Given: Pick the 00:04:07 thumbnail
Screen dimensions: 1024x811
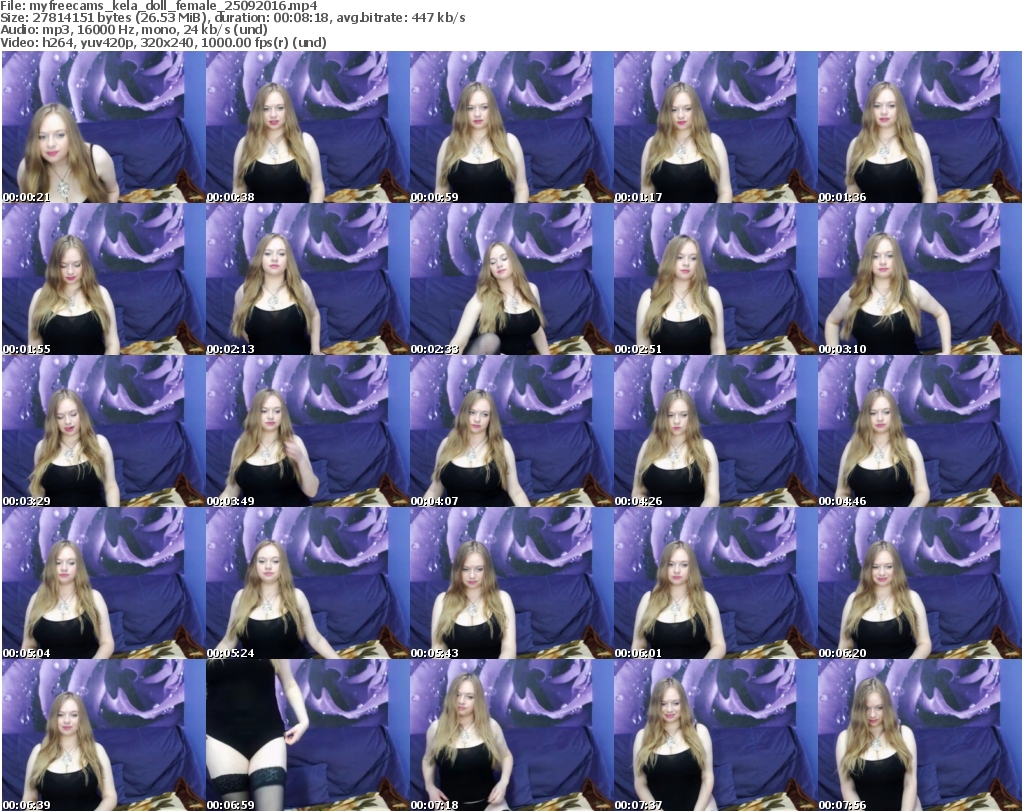Looking at the screenshot, I should click(510, 432).
